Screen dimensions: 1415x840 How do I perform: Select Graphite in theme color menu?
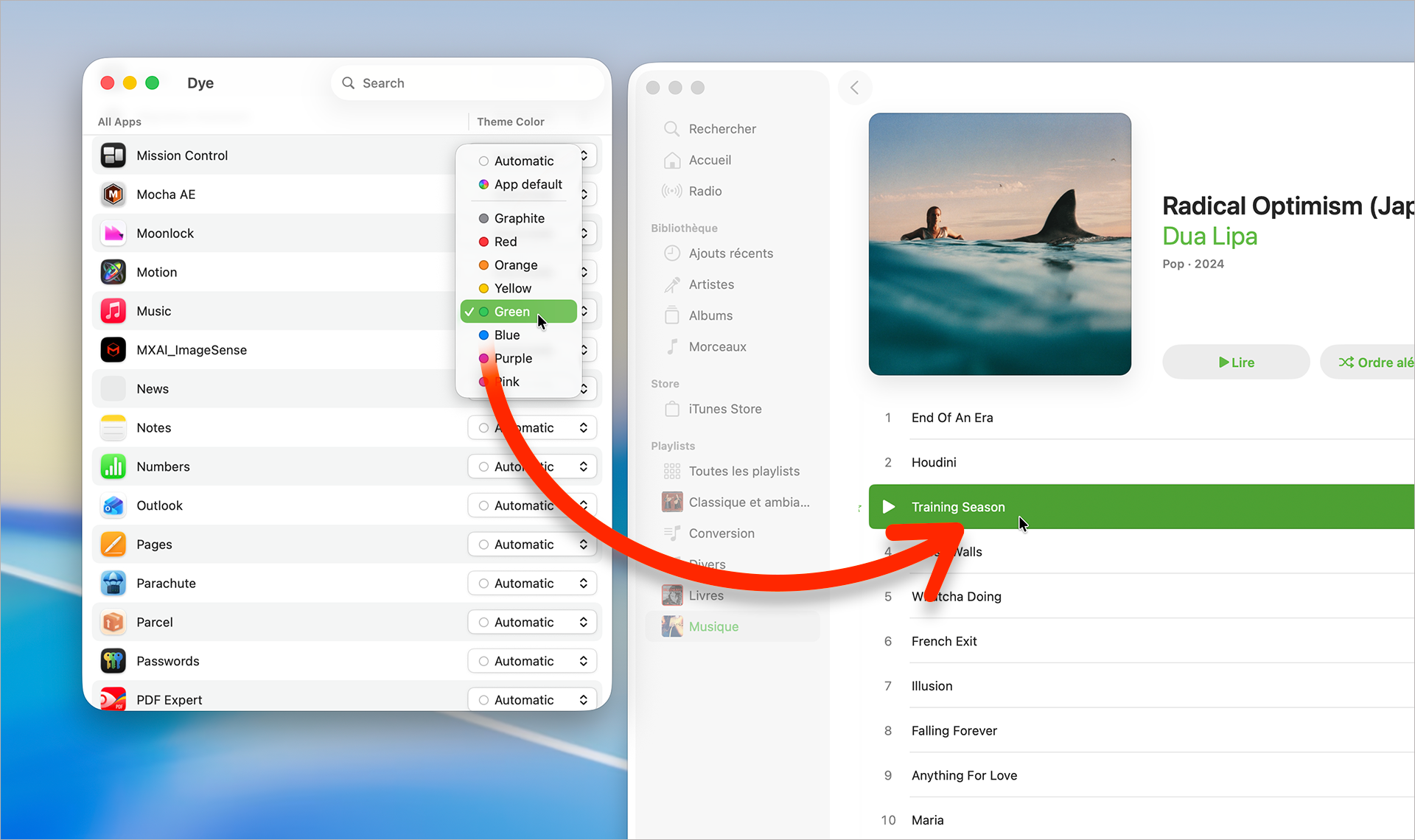point(519,218)
